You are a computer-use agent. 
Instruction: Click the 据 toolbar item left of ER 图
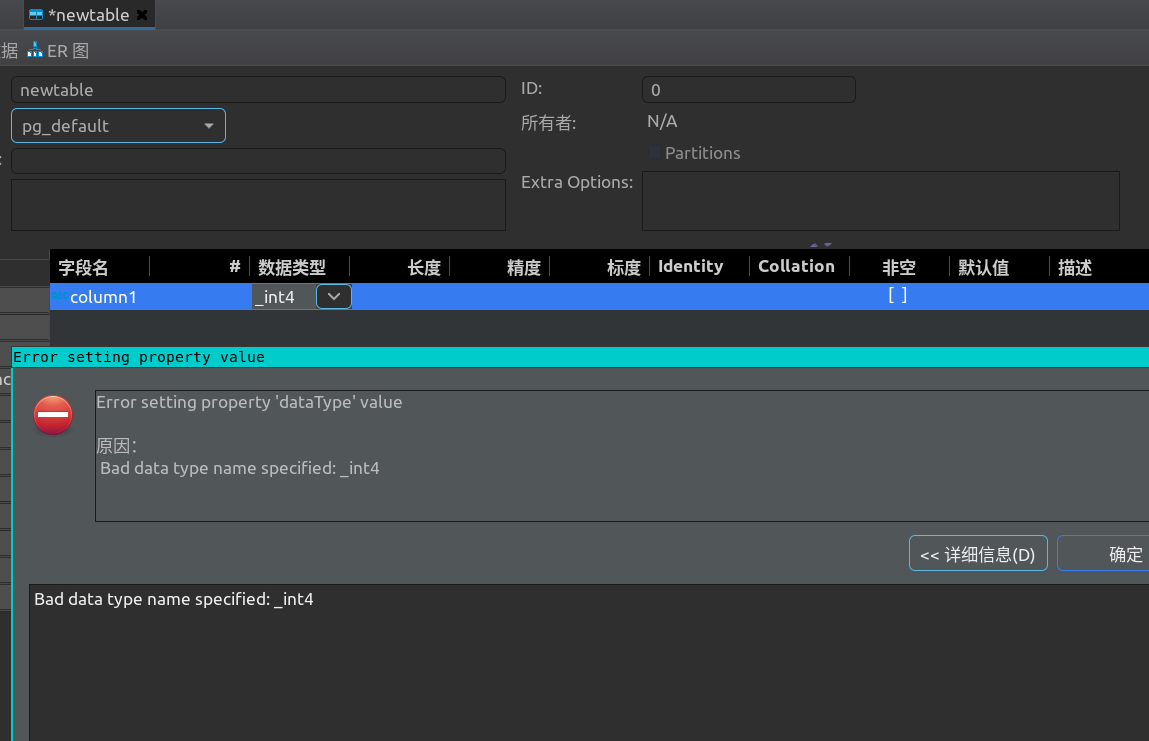click(8, 50)
